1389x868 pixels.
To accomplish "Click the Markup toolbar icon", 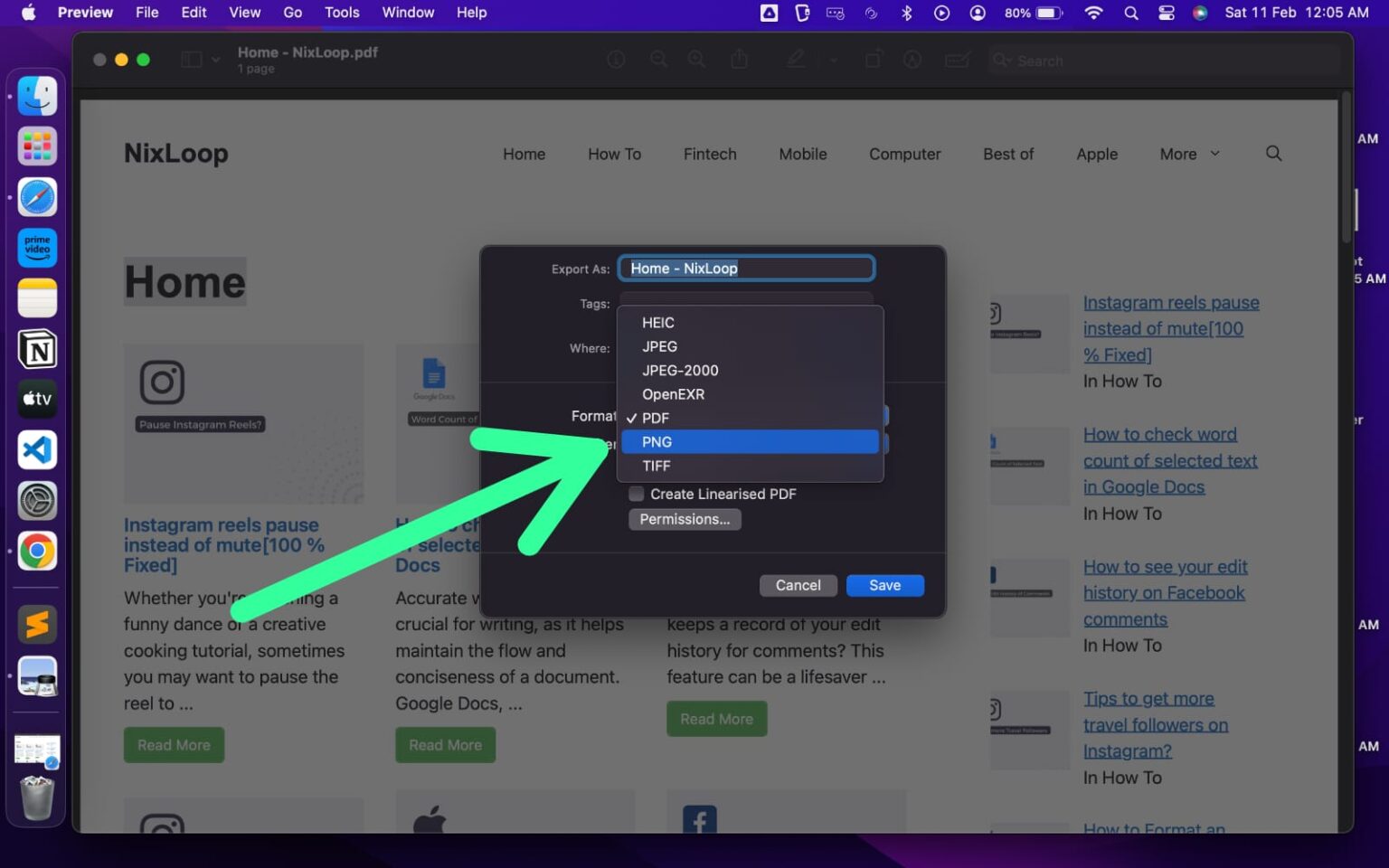I will (912, 60).
